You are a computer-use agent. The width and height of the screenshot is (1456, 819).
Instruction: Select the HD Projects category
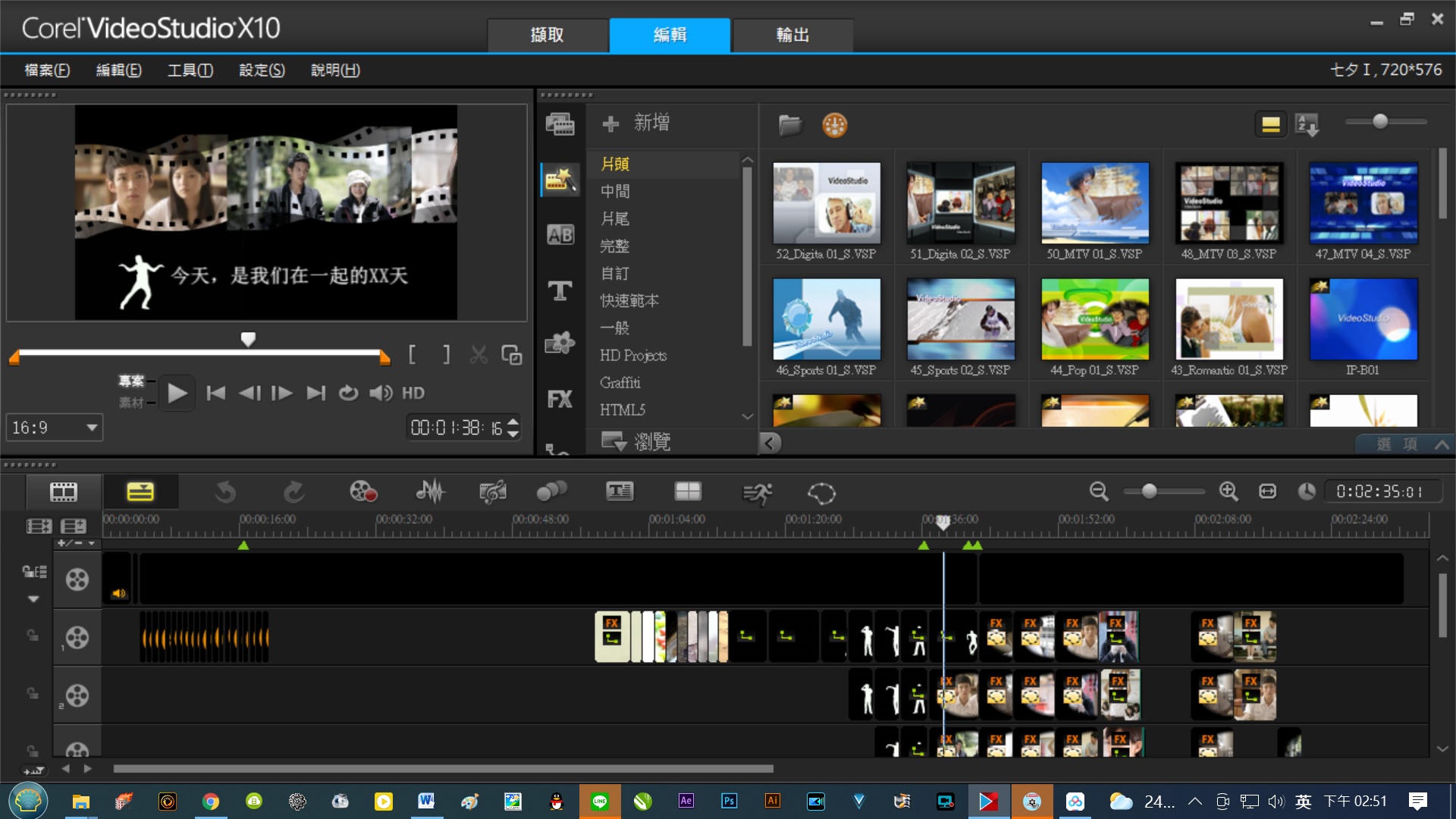(633, 356)
